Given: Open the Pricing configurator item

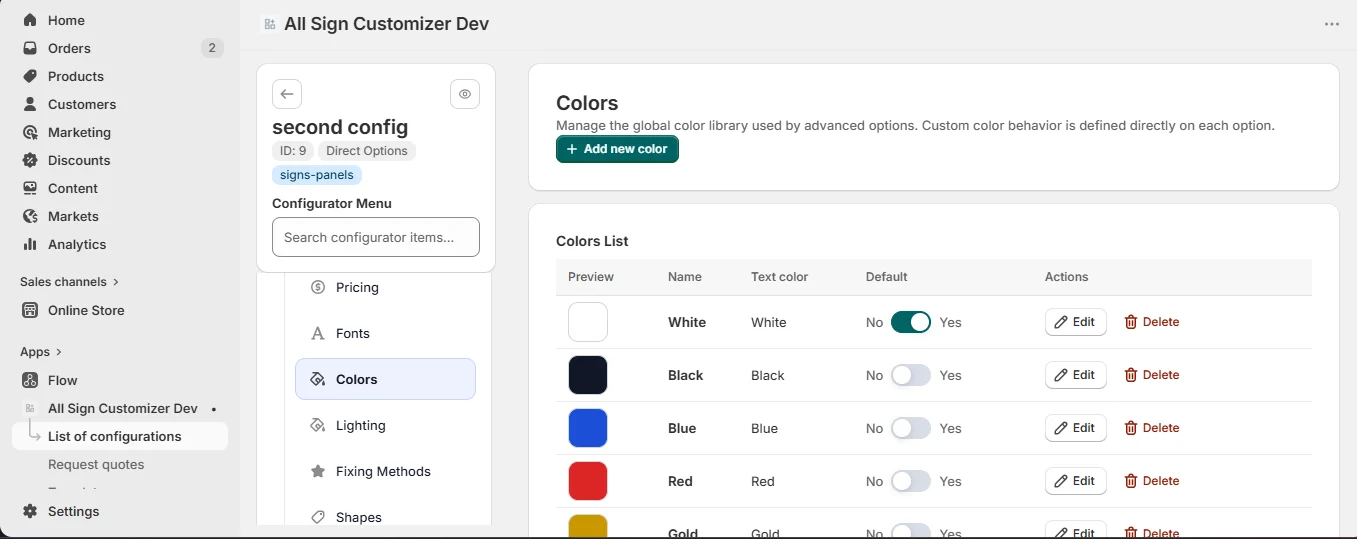Looking at the screenshot, I should pos(385,287).
